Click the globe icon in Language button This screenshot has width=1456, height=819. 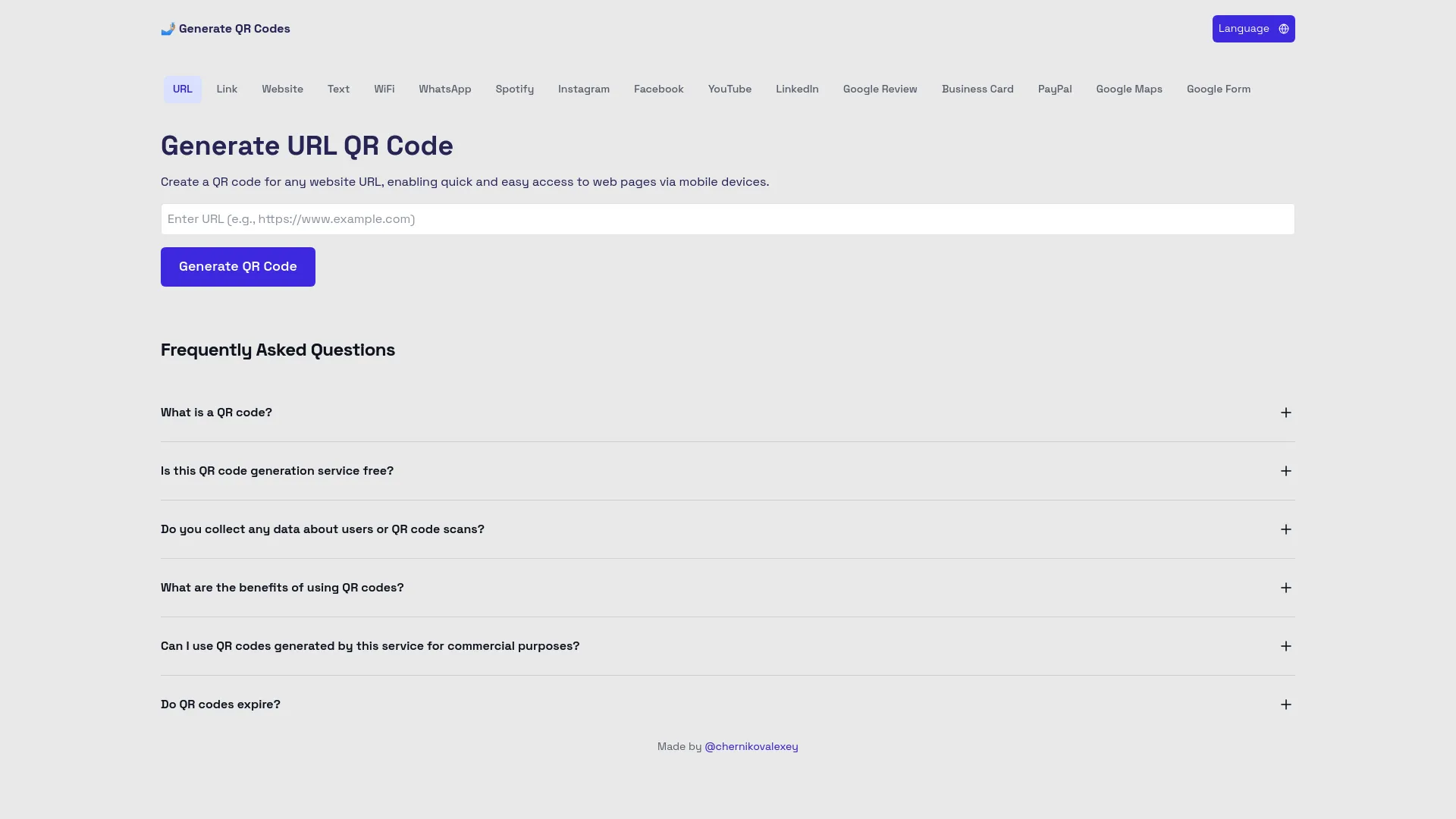[1284, 29]
